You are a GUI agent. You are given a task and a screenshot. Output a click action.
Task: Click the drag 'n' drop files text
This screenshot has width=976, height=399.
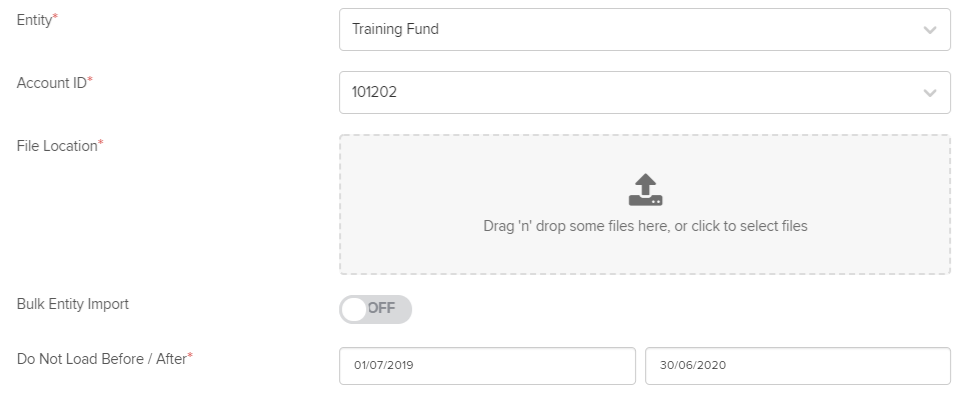pos(645,226)
